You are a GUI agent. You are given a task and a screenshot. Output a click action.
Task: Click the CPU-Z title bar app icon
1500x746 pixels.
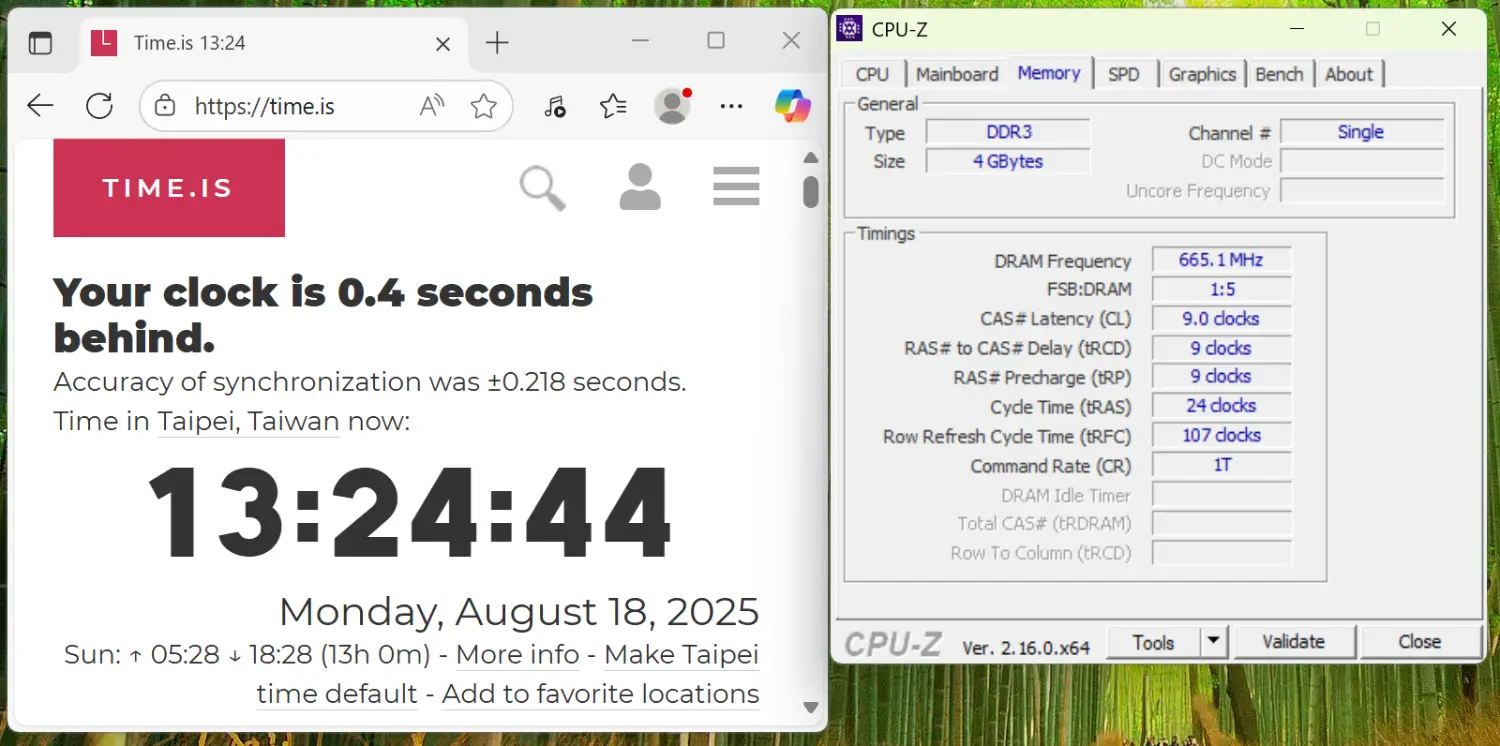tap(849, 28)
